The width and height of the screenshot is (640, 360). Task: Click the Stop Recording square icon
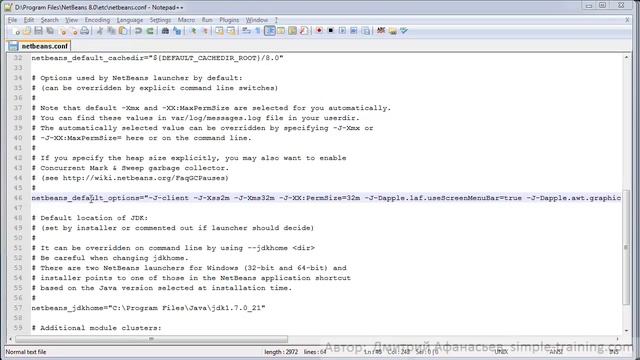pos(331,31)
